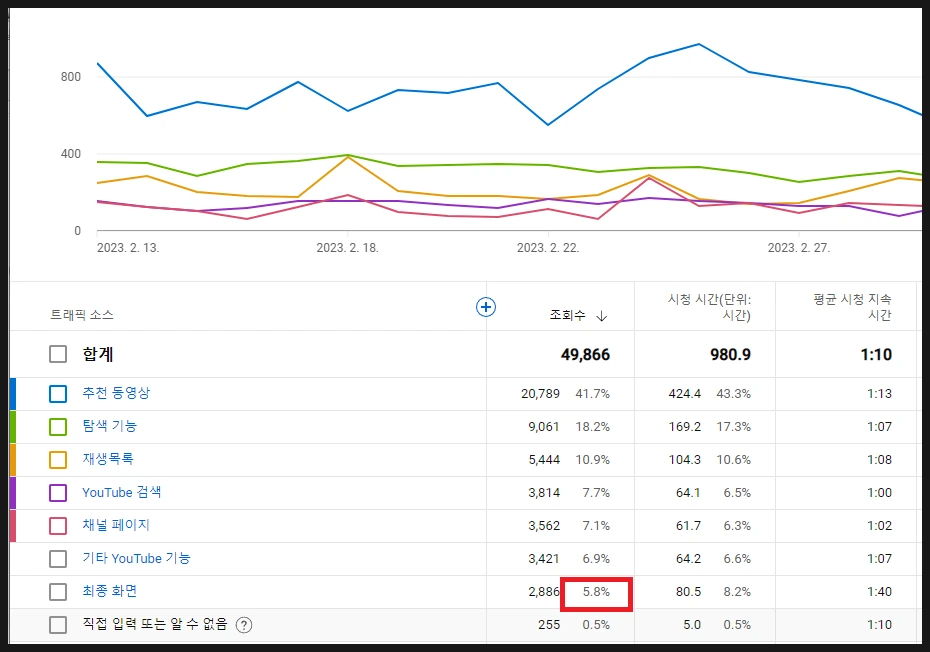
Task: Click the 트래픽 소스 column header
Action: pos(82,314)
